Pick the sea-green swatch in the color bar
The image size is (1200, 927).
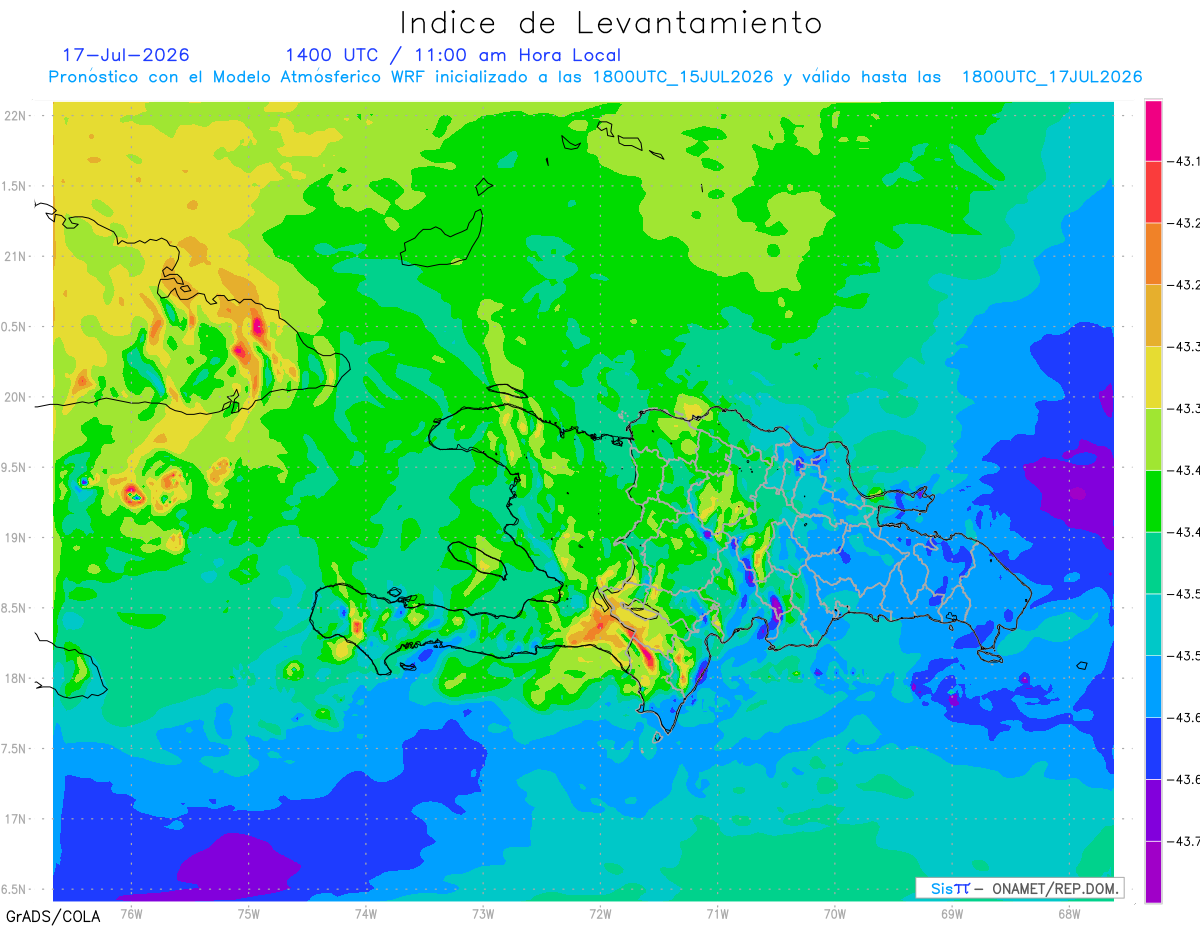pyautogui.click(x=1153, y=563)
